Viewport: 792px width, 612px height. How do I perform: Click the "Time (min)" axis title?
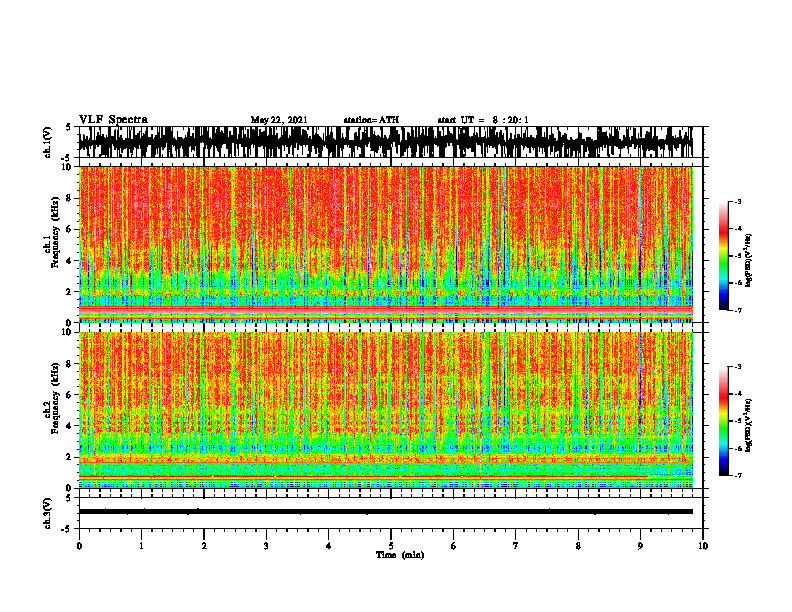[400, 555]
